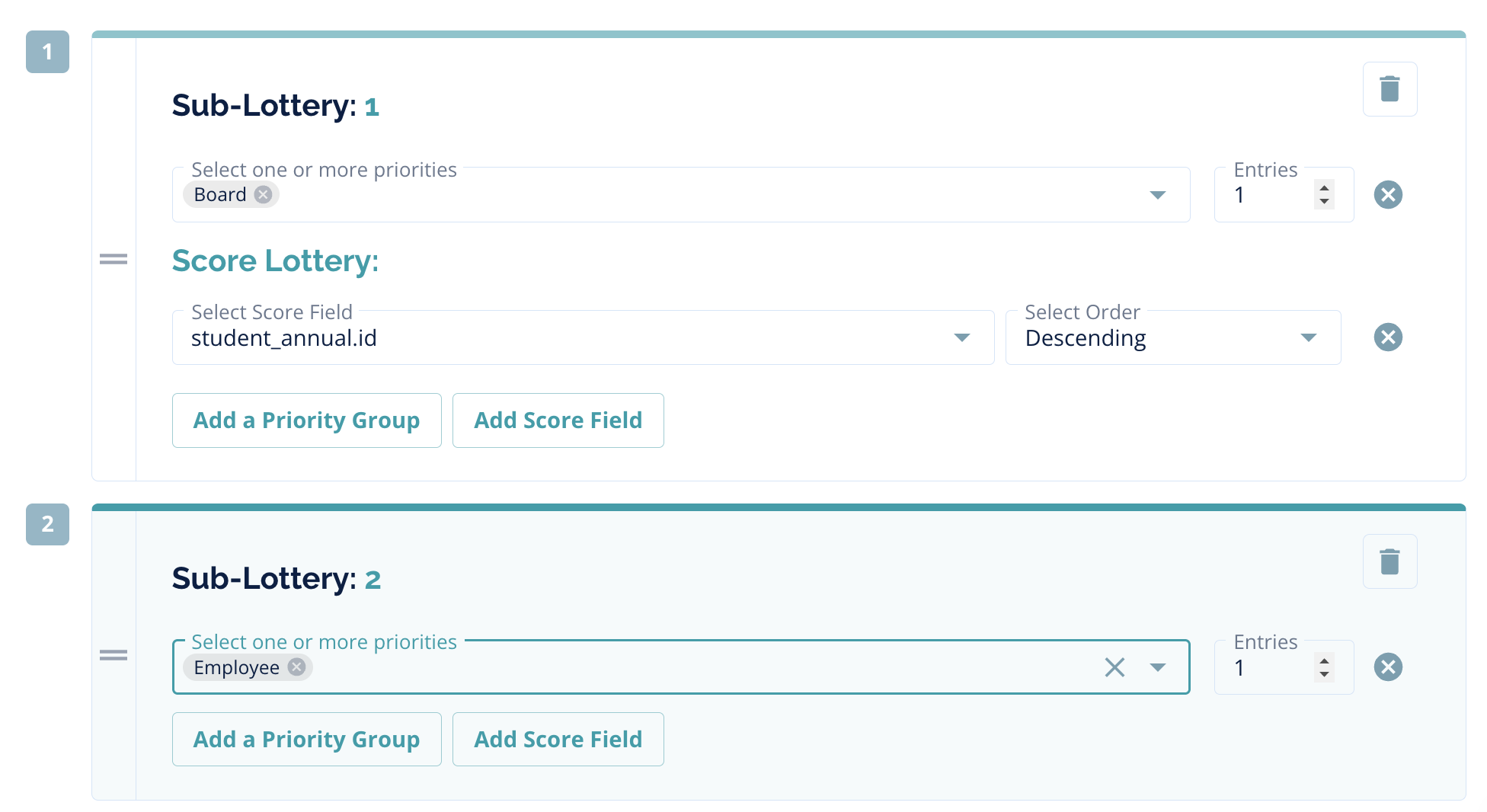Image resolution: width=1487 pixels, height=812 pixels.
Task: Open the Select Score Field dropdown
Action: [961, 337]
